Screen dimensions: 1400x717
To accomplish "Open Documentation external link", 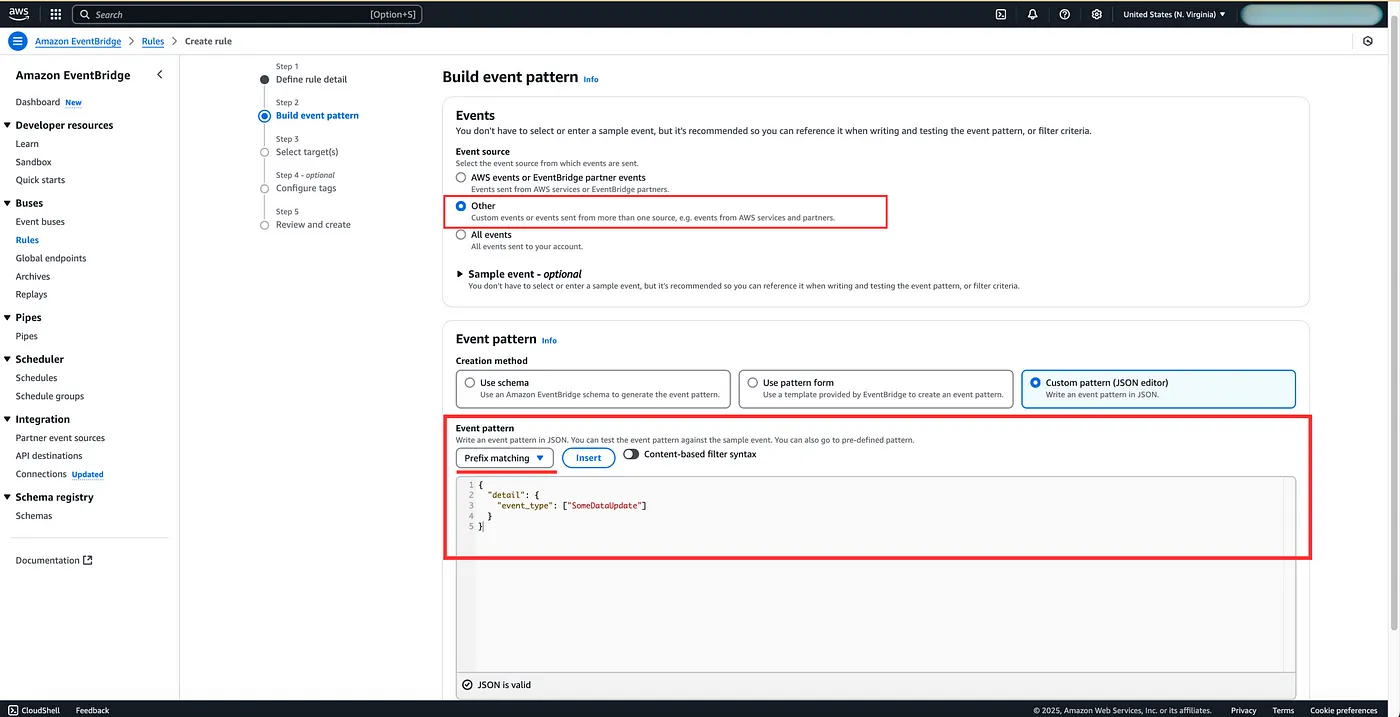I will 54,560.
